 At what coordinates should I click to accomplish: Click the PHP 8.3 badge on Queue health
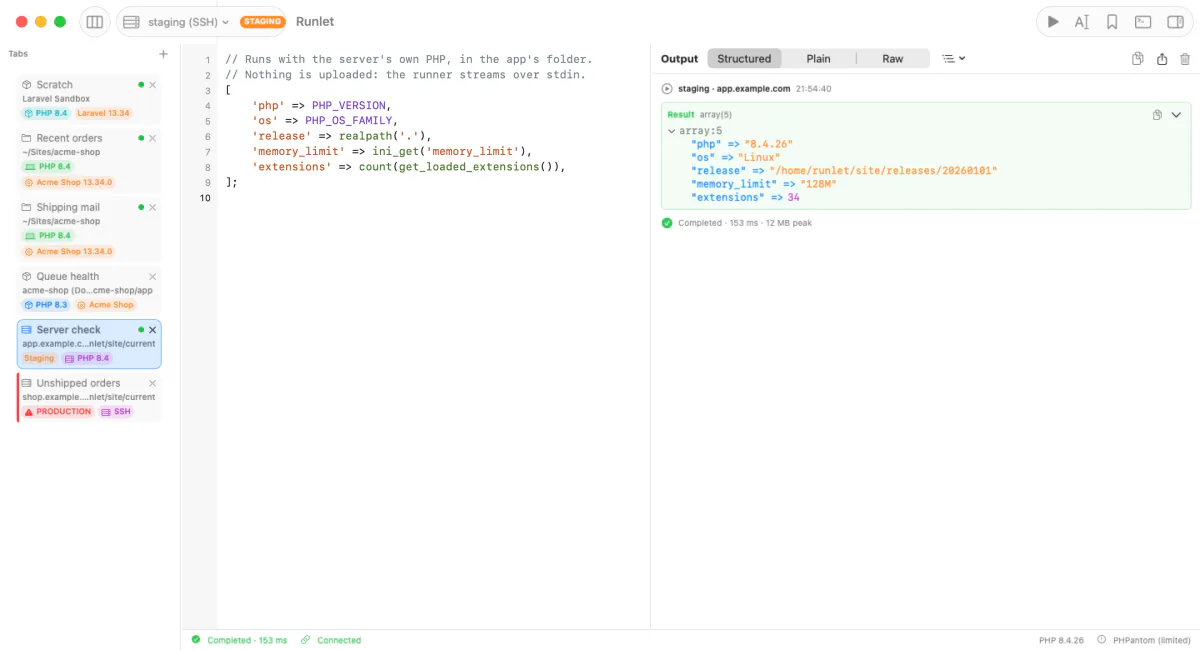46,304
